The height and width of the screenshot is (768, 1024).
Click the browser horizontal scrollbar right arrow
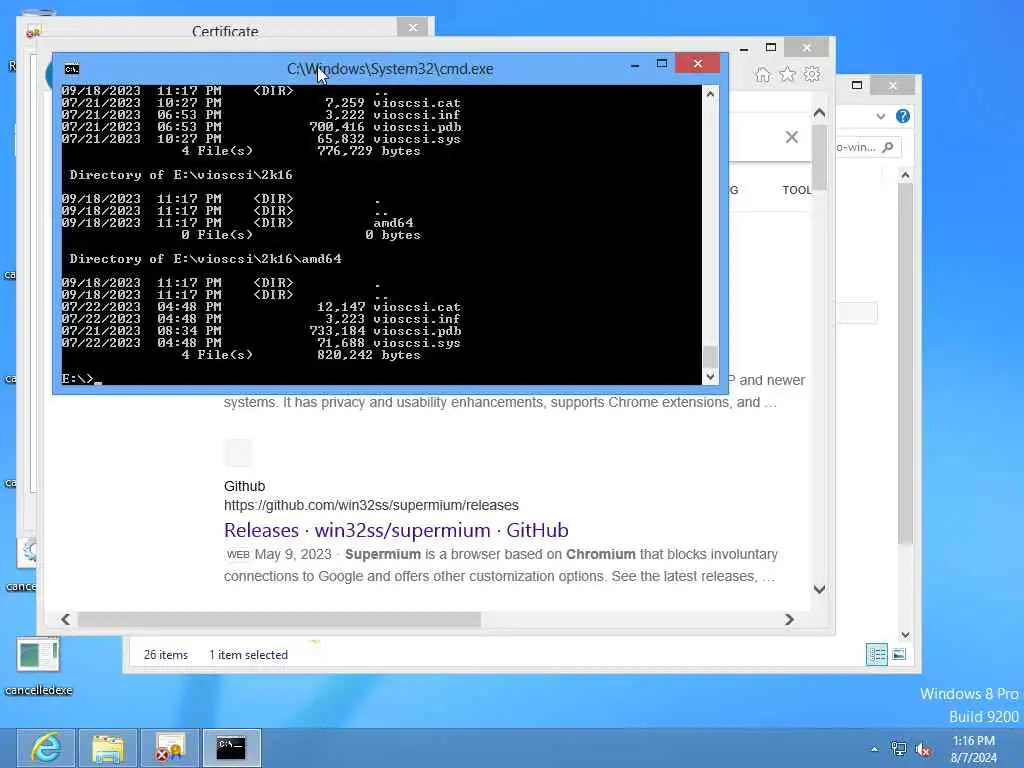pyautogui.click(x=789, y=619)
